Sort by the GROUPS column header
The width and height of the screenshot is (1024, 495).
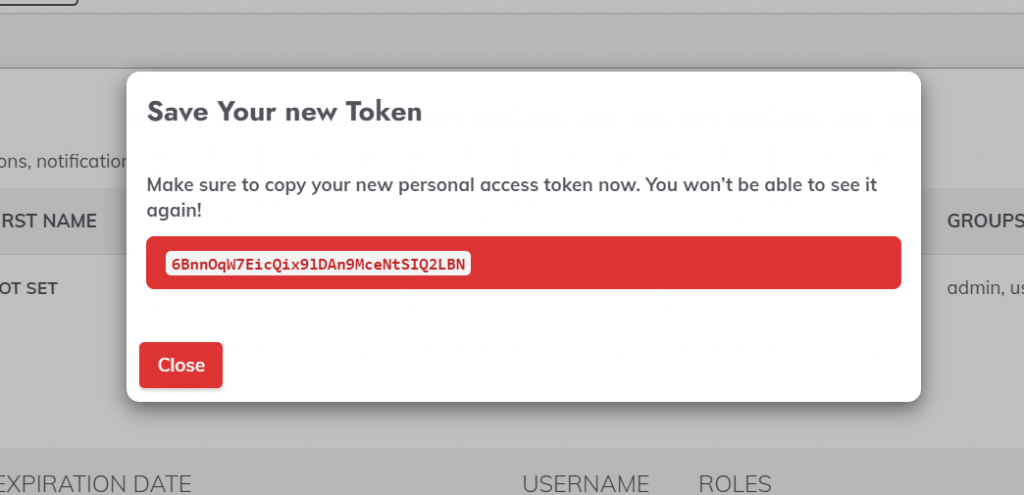point(984,220)
